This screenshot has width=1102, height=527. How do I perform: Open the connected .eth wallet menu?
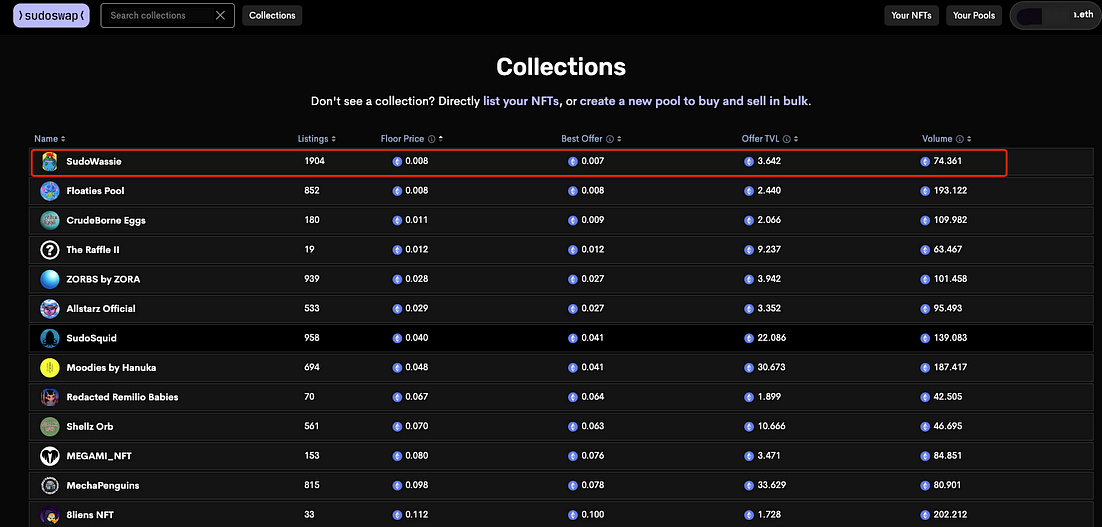[x=1055, y=15]
